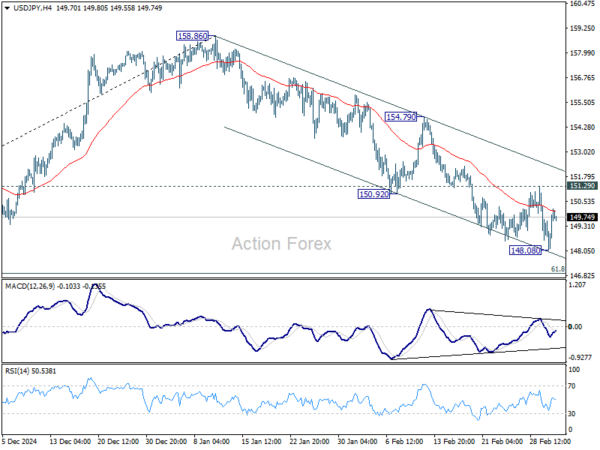Click the 61.8 Fibonacci level label
The image size is (600, 450).
[558, 269]
